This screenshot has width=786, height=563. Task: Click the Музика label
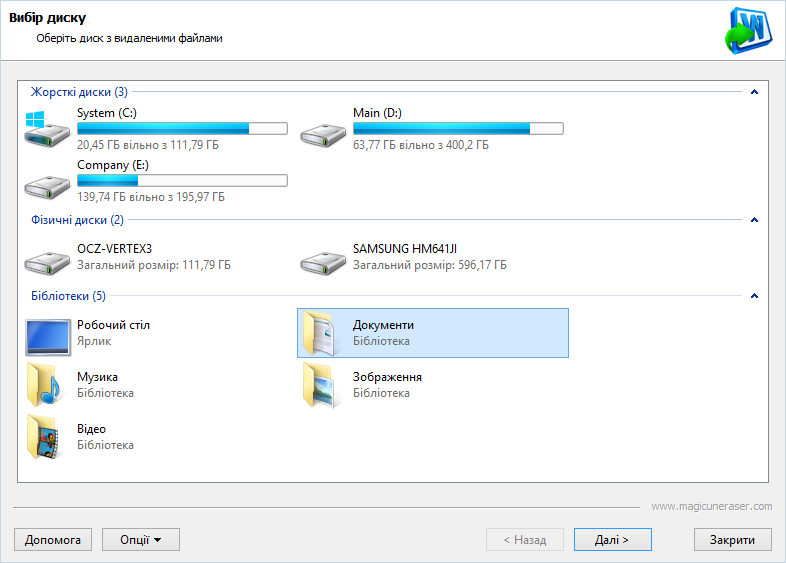coord(97,377)
